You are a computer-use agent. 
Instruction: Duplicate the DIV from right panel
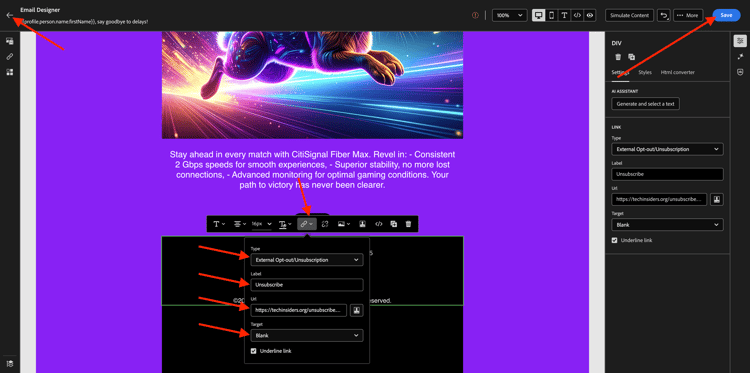(x=631, y=57)
